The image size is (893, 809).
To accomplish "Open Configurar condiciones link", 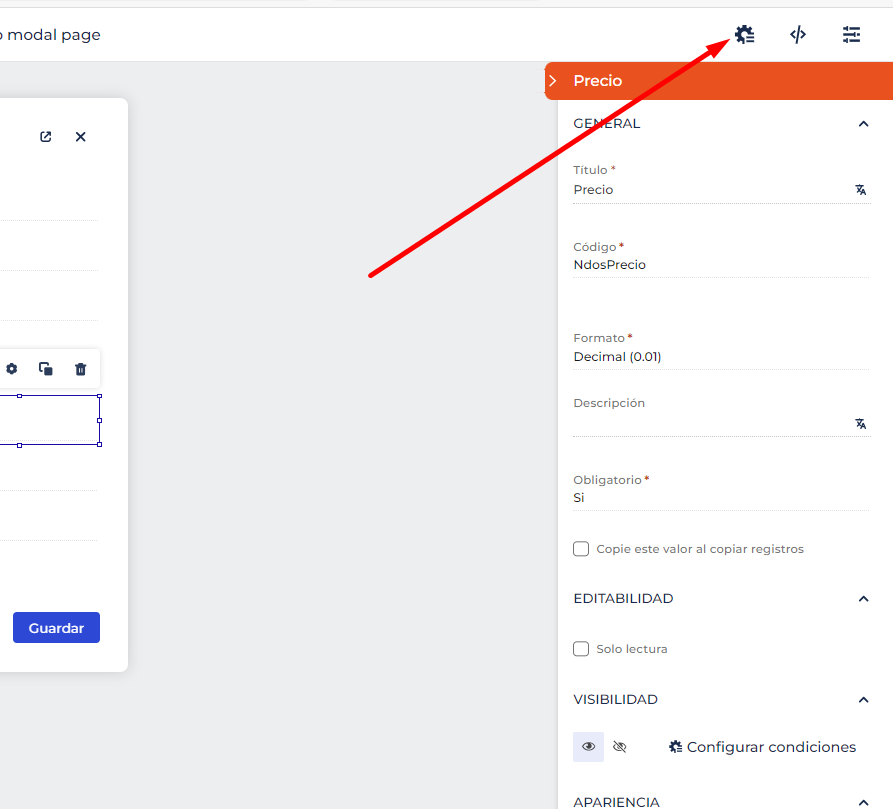I will 762,747.
